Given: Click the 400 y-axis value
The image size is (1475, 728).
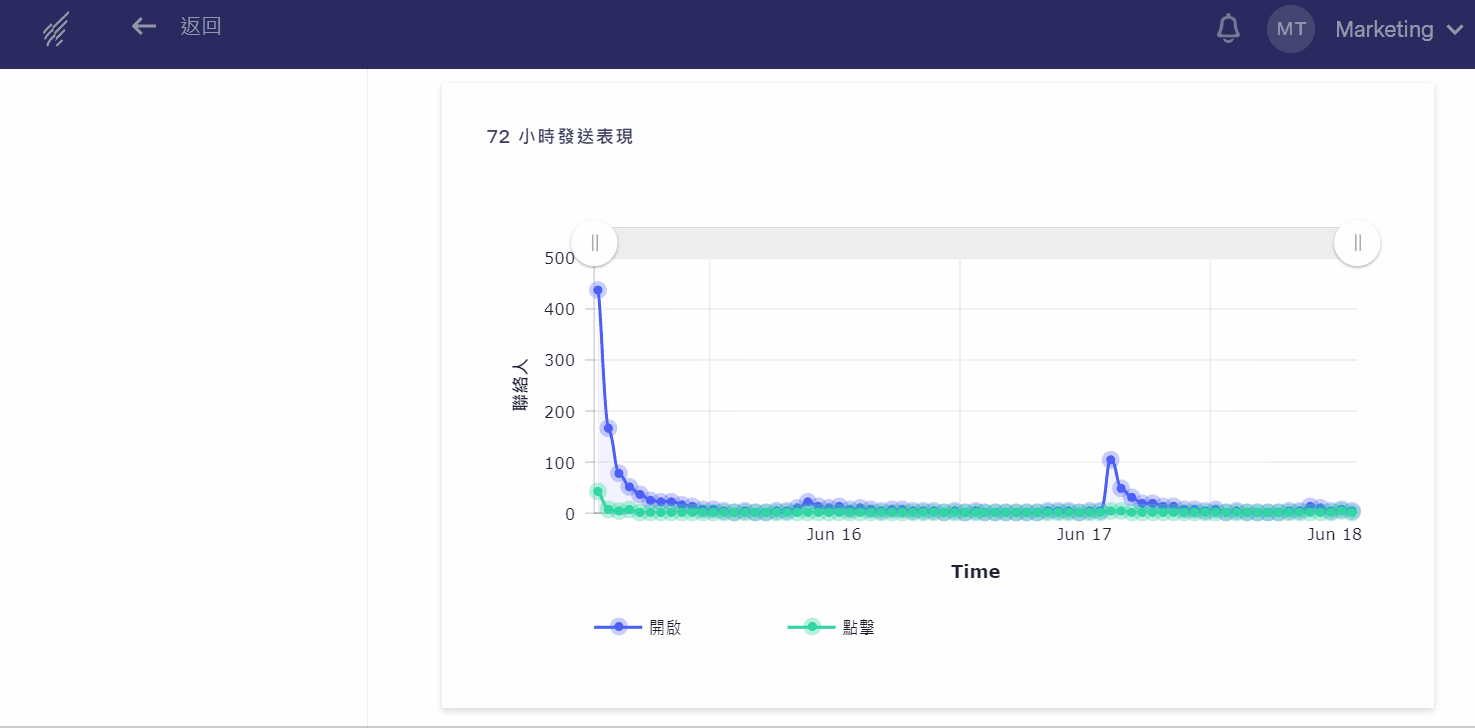Looking at the screenshot, I should [x=559, y=309].
